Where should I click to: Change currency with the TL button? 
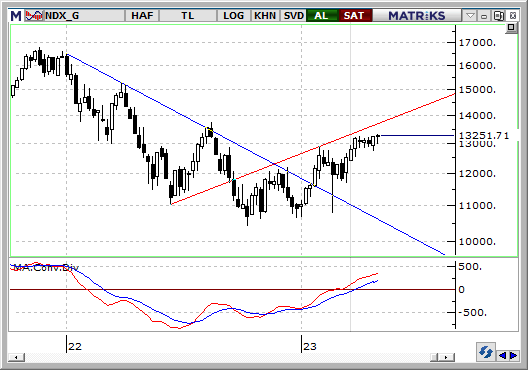point(188,15)
